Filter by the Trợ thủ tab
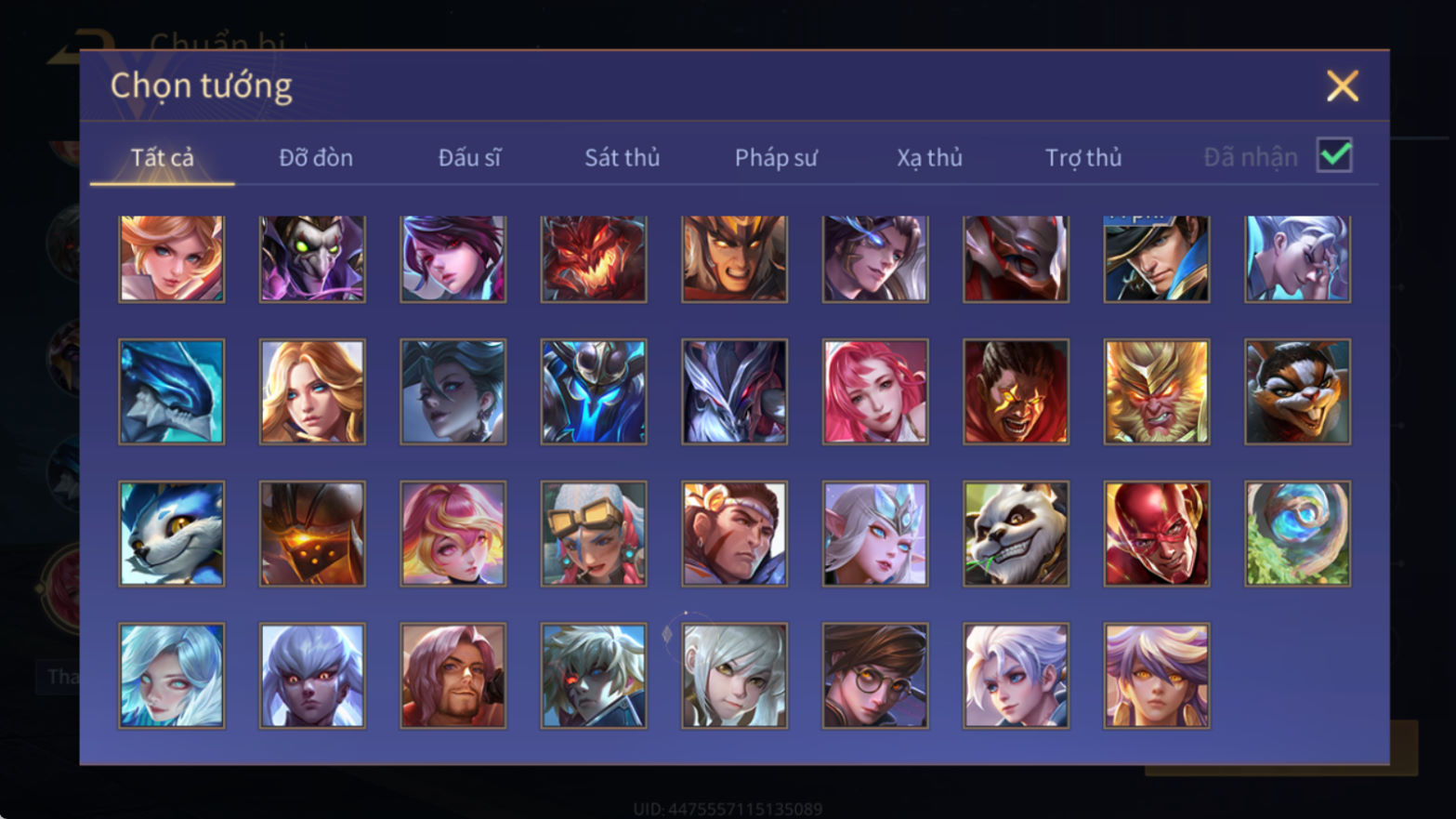The height and width of the screenshot is (819, 1456). (x=1083, y=158)
